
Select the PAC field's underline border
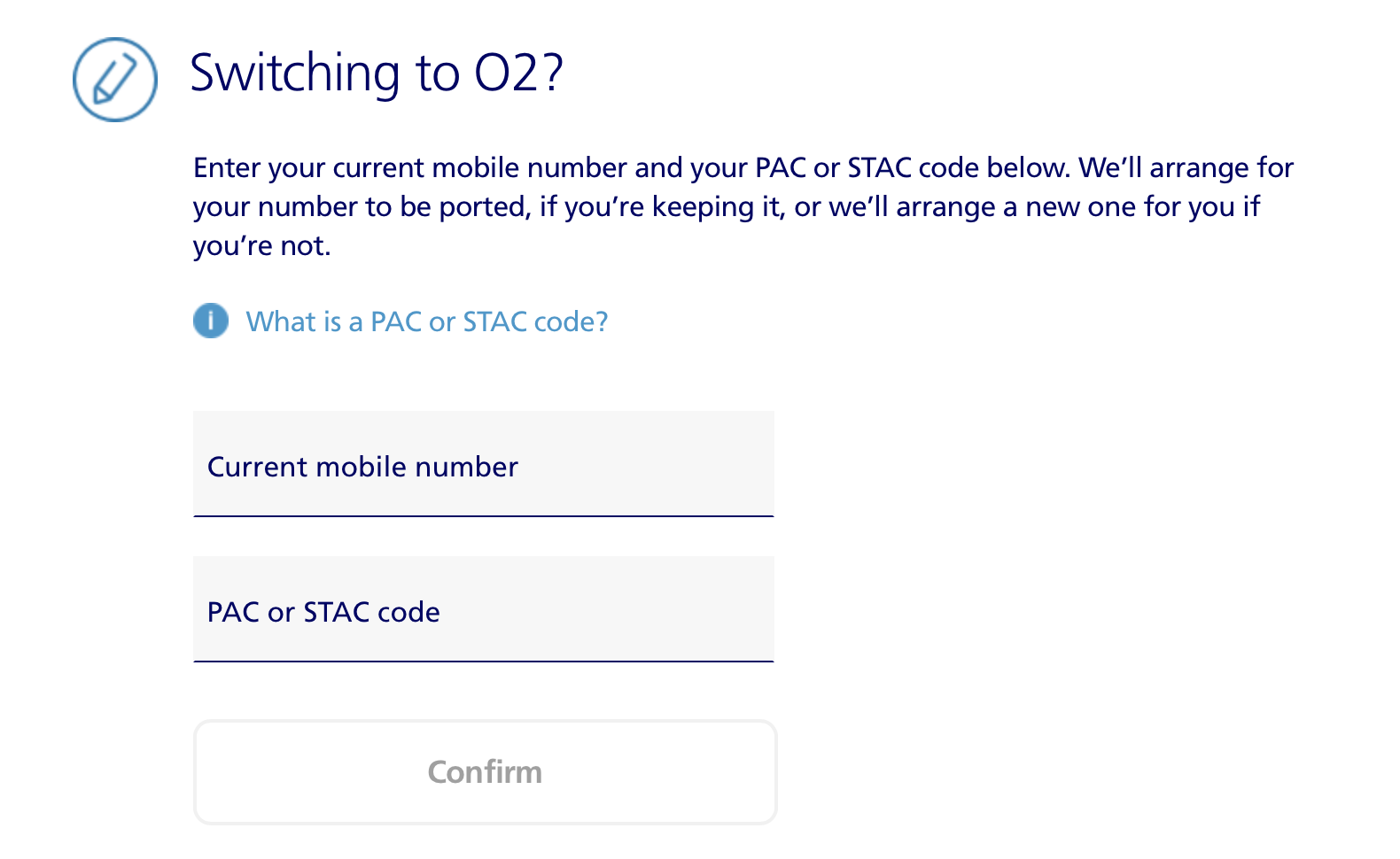(x=484, y=661)
